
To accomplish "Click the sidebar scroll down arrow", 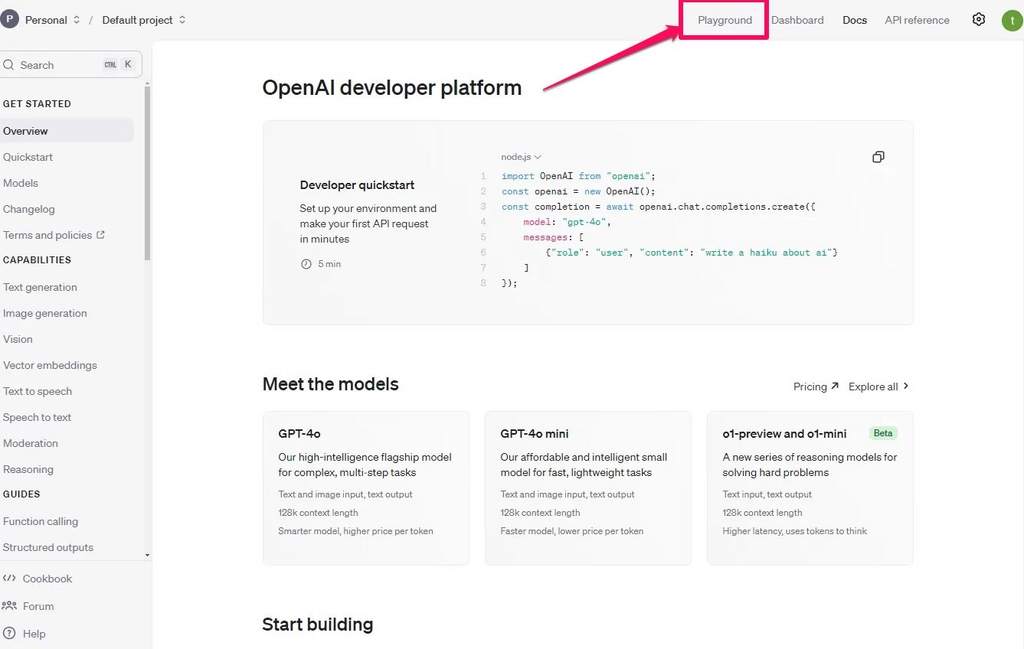I will click(x=147, y=555).
